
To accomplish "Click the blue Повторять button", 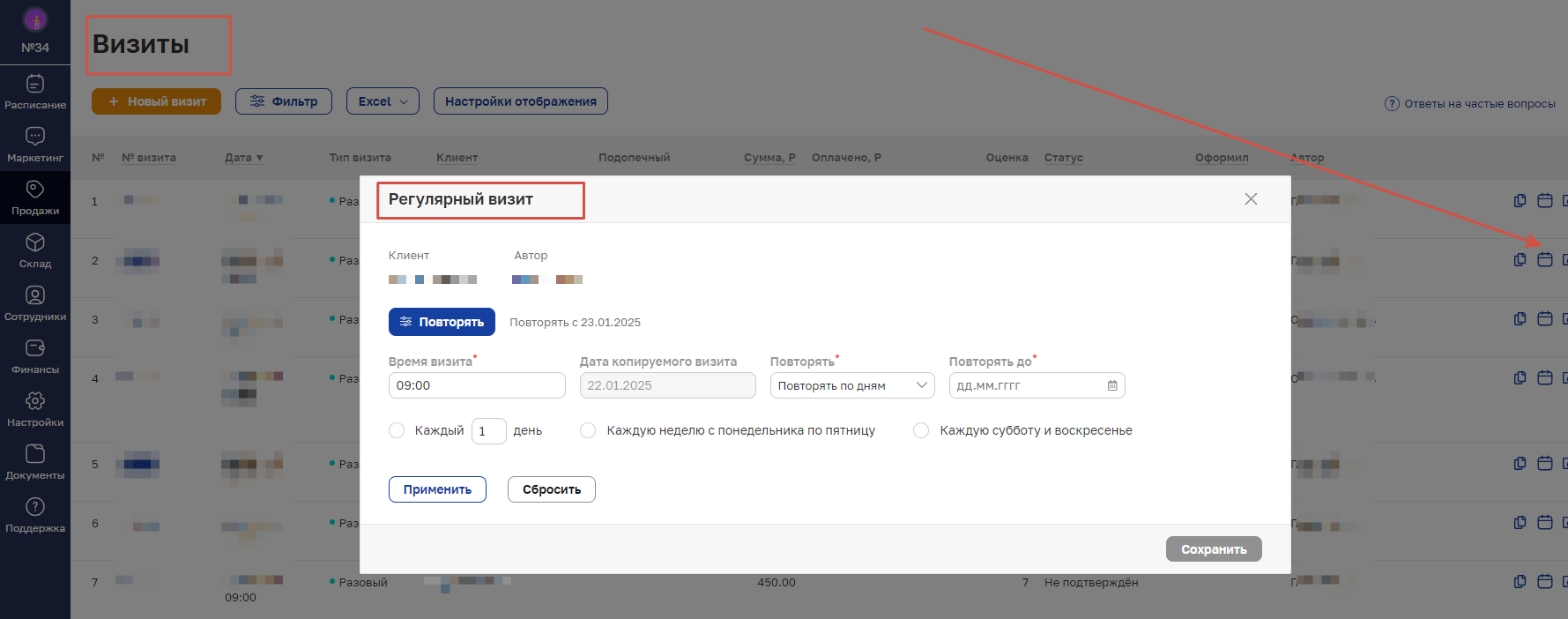I will click(442, 322).
